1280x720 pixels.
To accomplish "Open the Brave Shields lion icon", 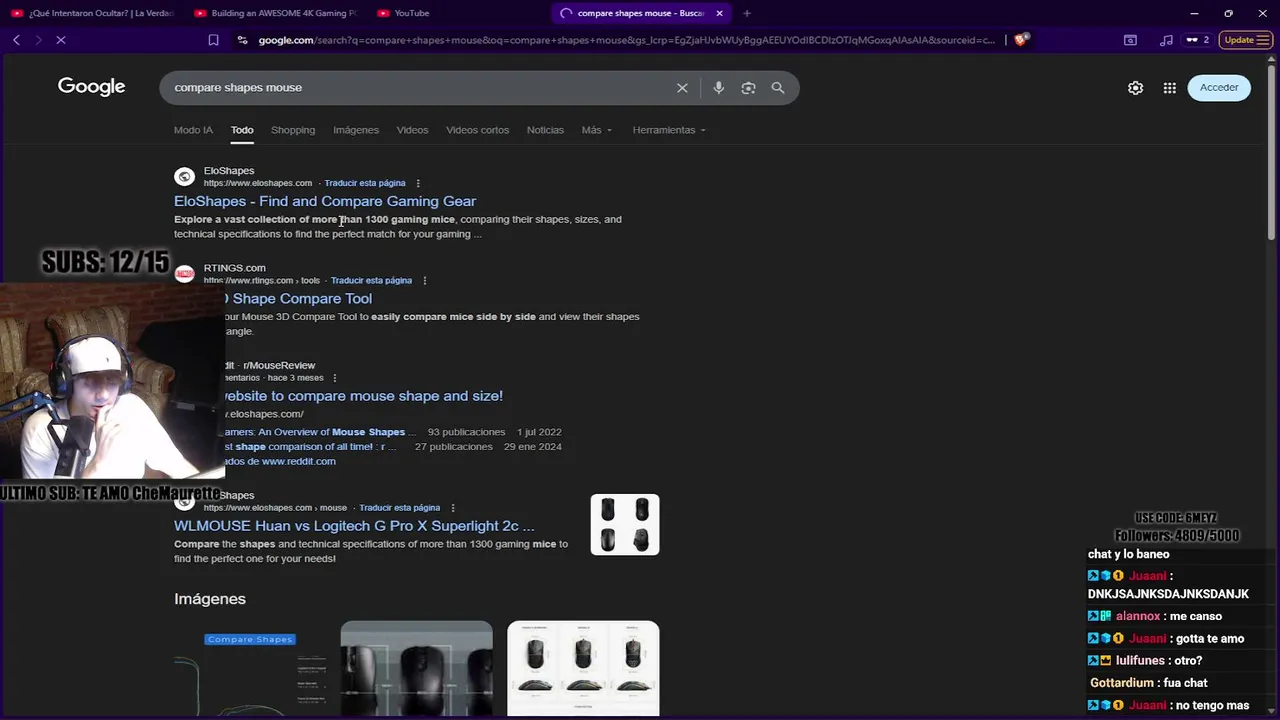I will pyautogui.click(x=1020, y=40).
